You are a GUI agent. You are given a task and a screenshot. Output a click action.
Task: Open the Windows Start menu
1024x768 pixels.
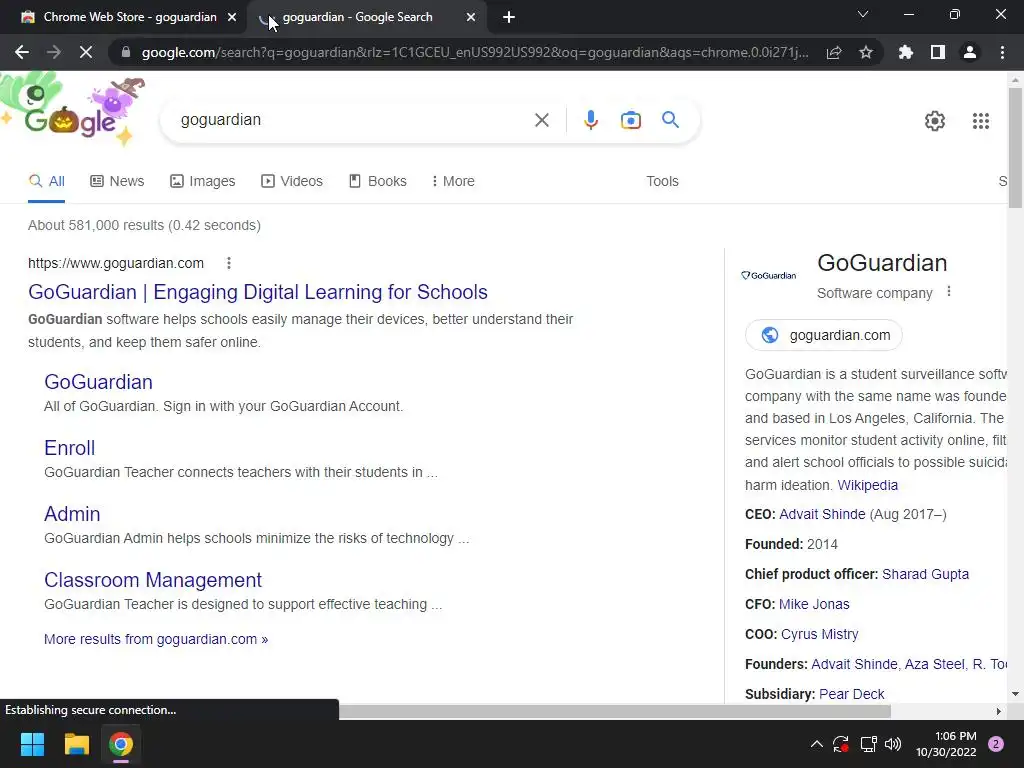point(32,744)
